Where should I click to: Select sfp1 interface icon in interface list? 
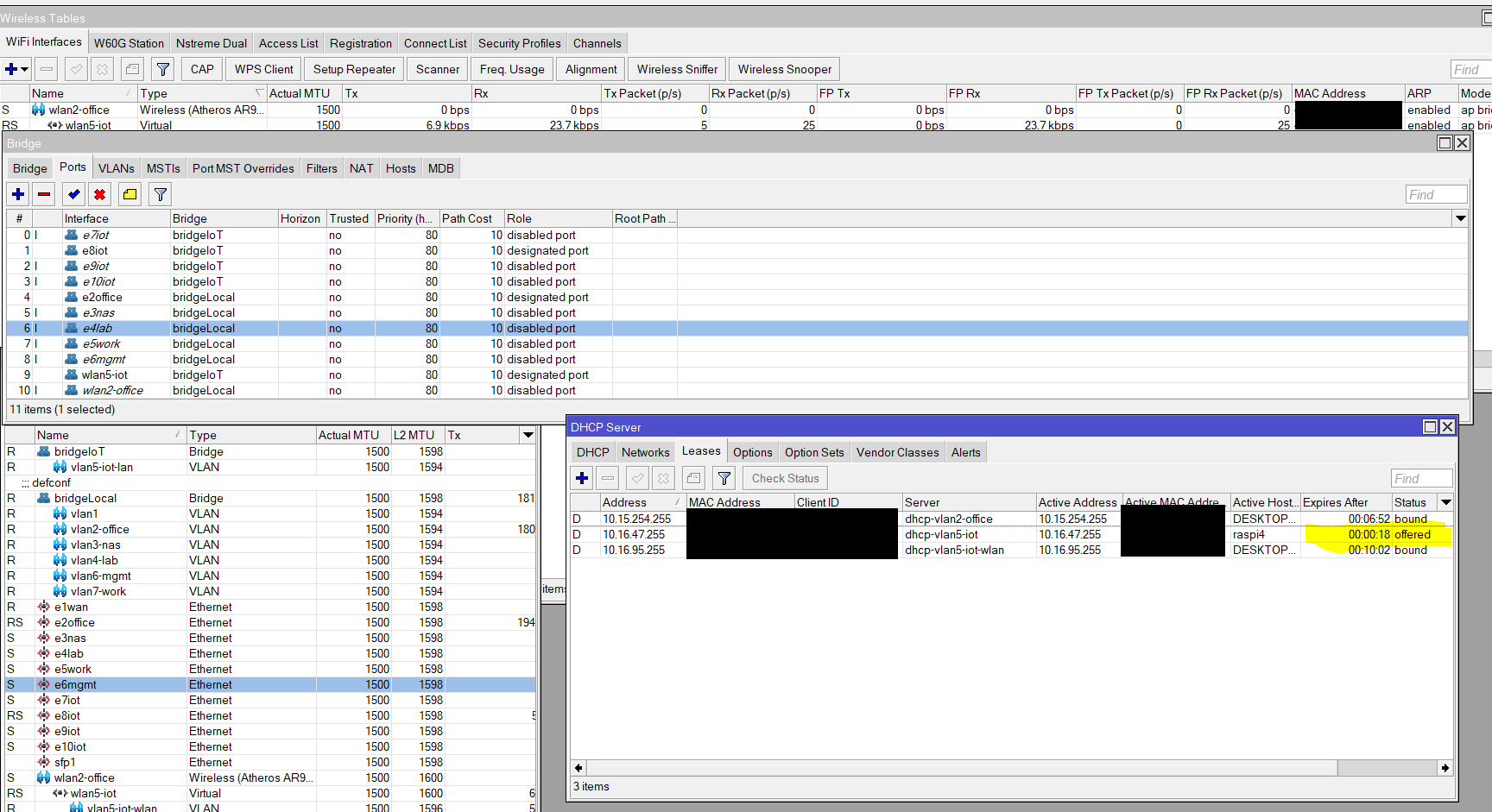[x=44, y=762]
